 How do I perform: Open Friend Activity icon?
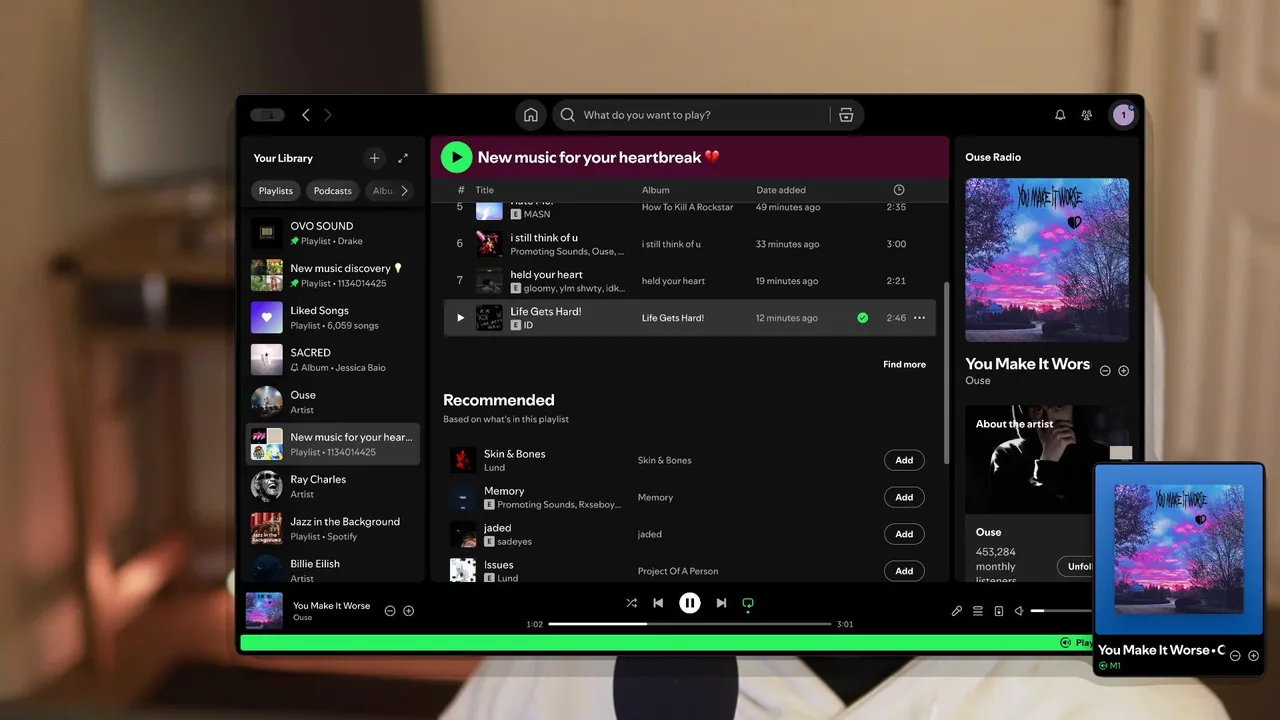1087,115
